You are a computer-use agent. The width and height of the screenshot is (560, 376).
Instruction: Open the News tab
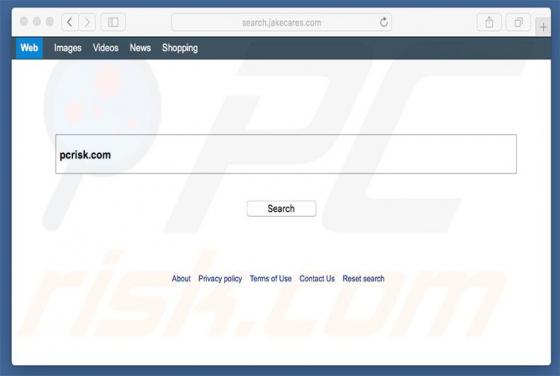(x=140, y=48)
